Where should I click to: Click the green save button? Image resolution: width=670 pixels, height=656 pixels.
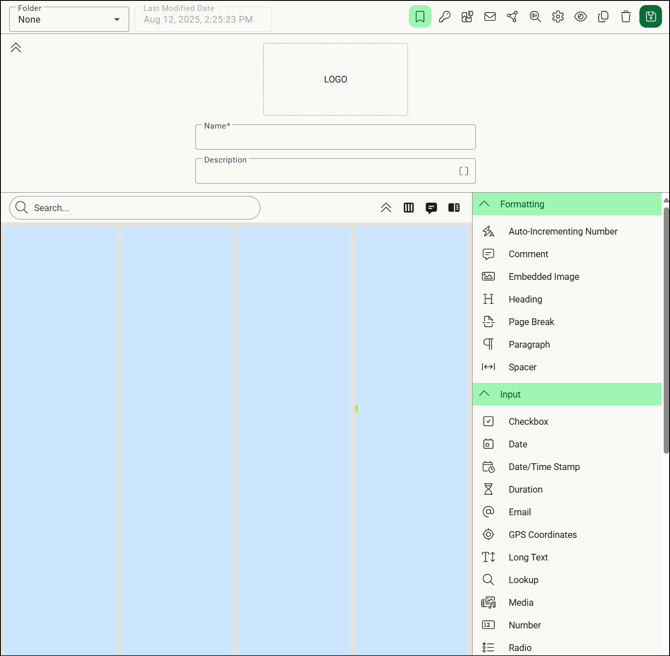(650, 17)
